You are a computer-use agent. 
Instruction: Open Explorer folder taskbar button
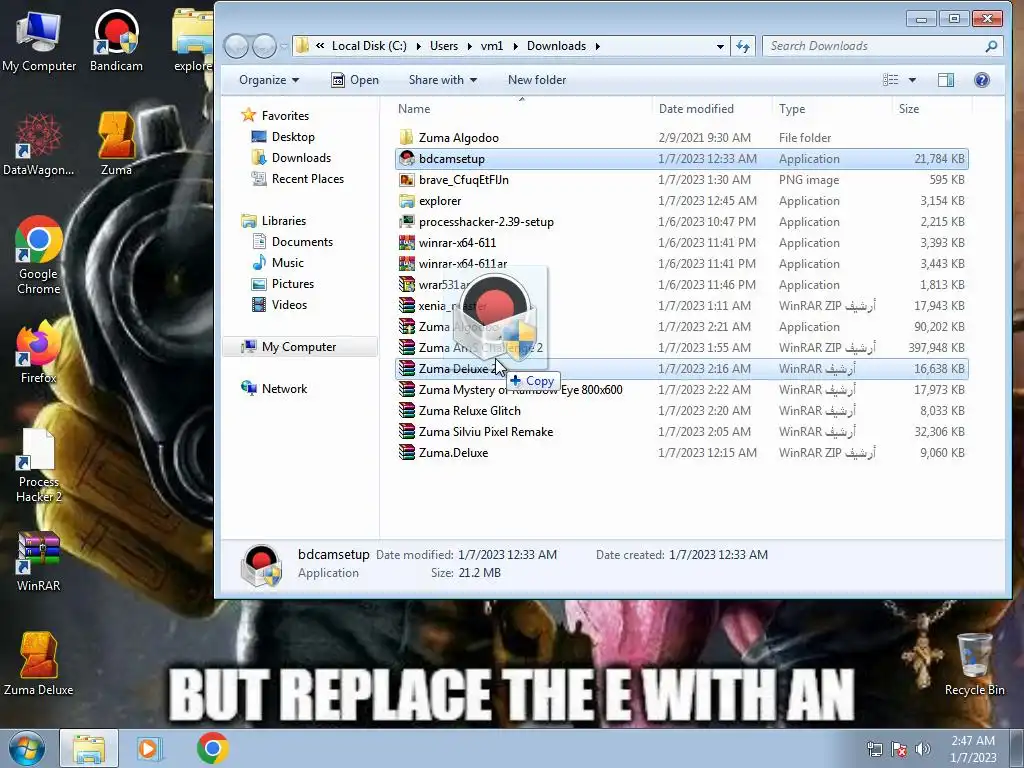point(89,748)
